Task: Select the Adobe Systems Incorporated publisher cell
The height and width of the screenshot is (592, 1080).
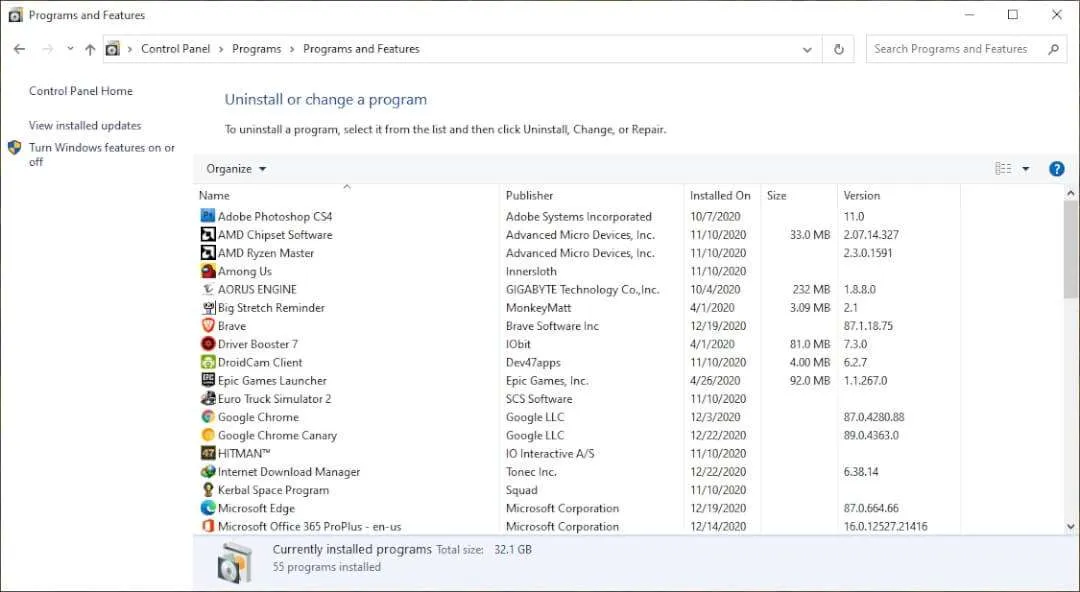Action: [x=579, y=216]
